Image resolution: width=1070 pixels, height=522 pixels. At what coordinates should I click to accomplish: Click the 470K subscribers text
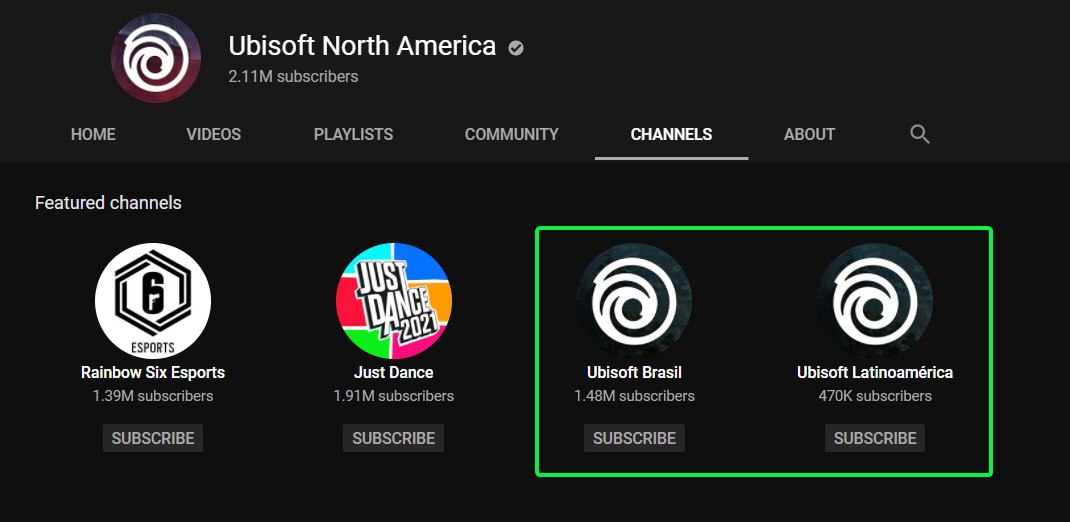(875, 396)
